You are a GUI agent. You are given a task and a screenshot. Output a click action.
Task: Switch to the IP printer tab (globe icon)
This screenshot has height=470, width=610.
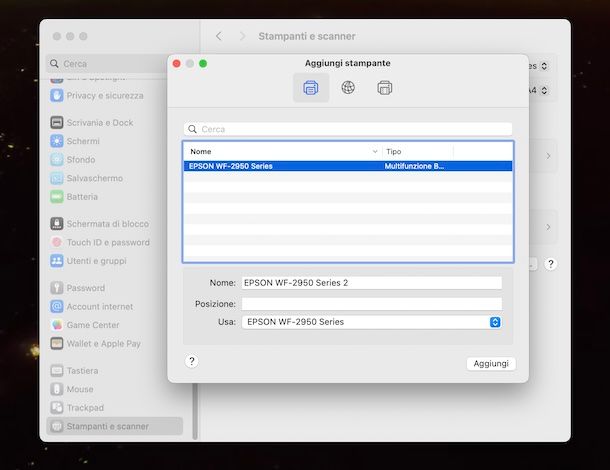(x=348, y=88)
